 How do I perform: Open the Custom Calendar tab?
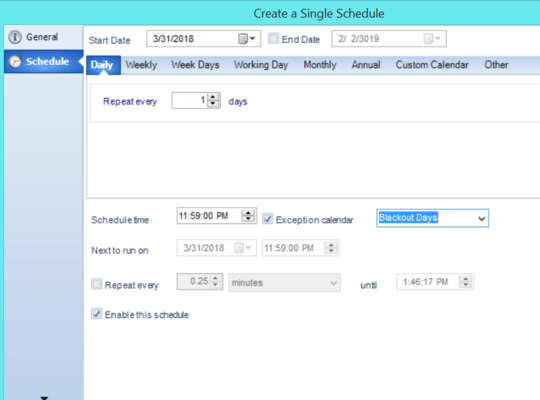(x=432, y=65)
